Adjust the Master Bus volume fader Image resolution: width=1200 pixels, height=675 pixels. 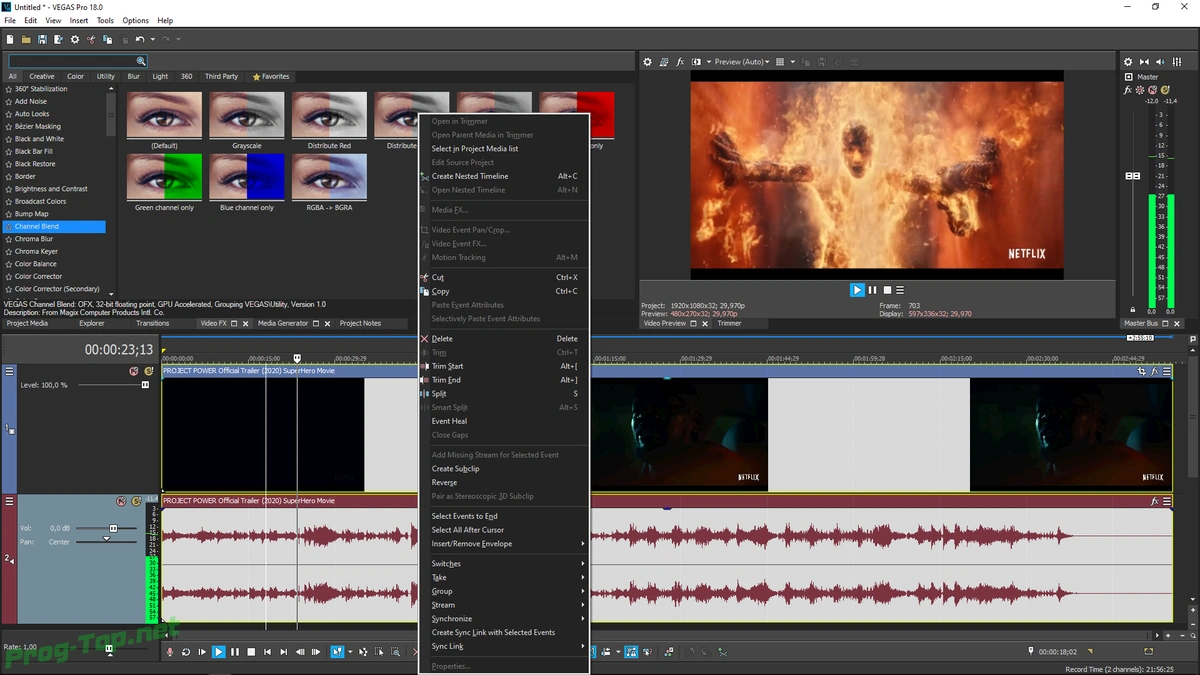(x=1133, y=176)
